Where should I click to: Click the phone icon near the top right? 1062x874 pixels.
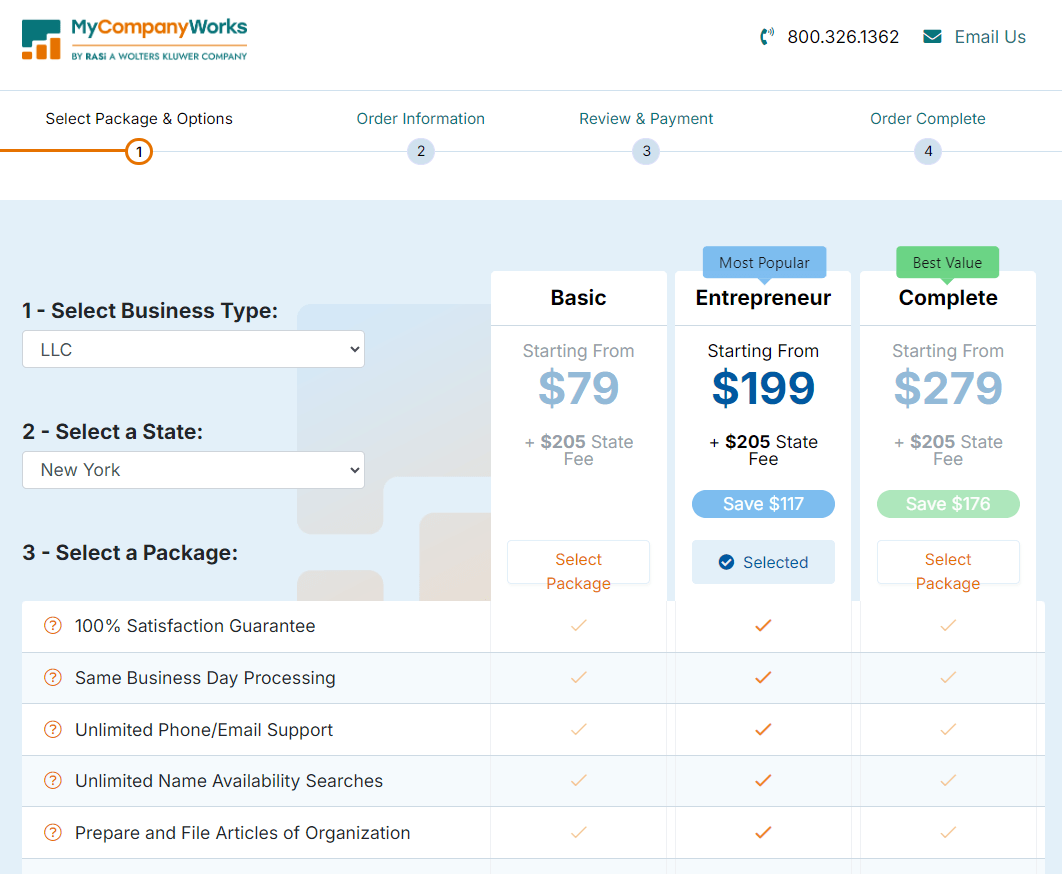click(766, 36)
